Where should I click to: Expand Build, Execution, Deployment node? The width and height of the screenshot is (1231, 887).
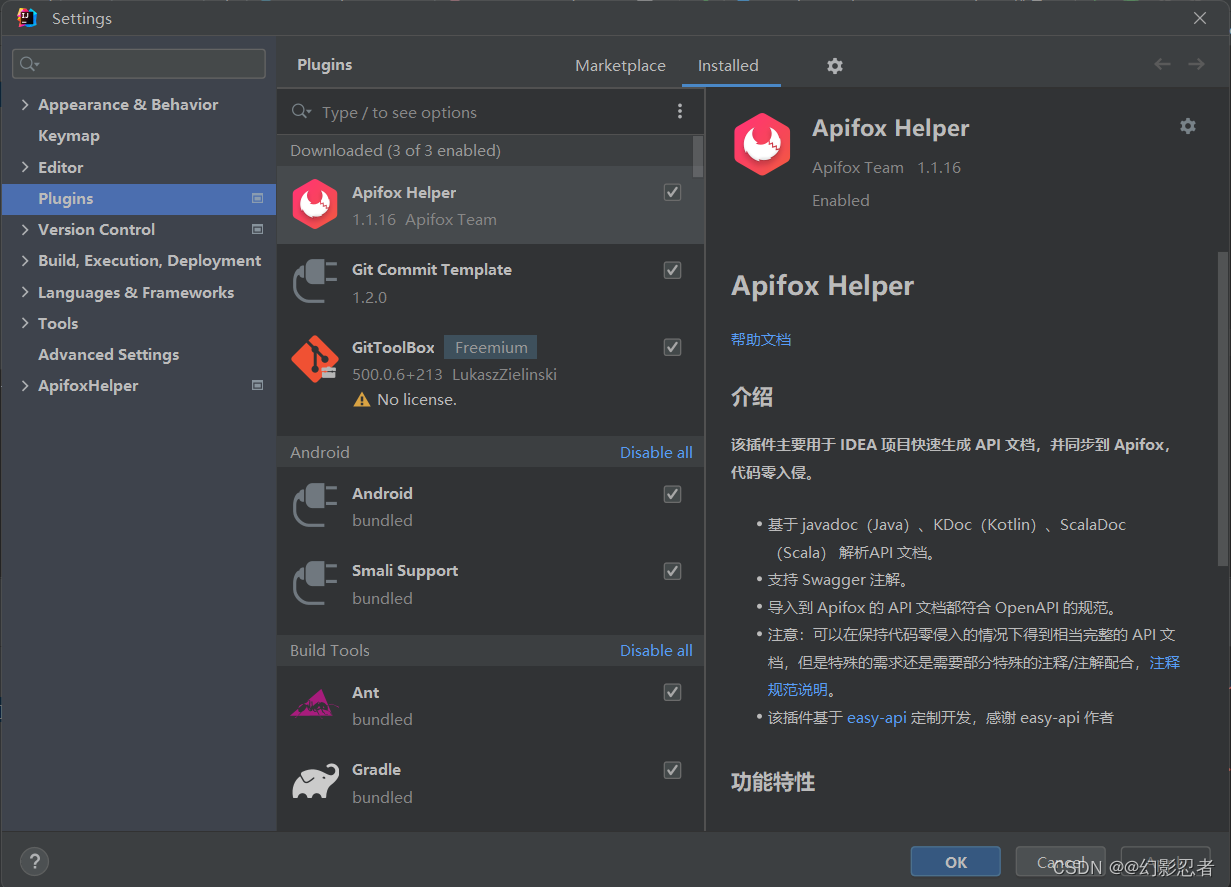25,260
